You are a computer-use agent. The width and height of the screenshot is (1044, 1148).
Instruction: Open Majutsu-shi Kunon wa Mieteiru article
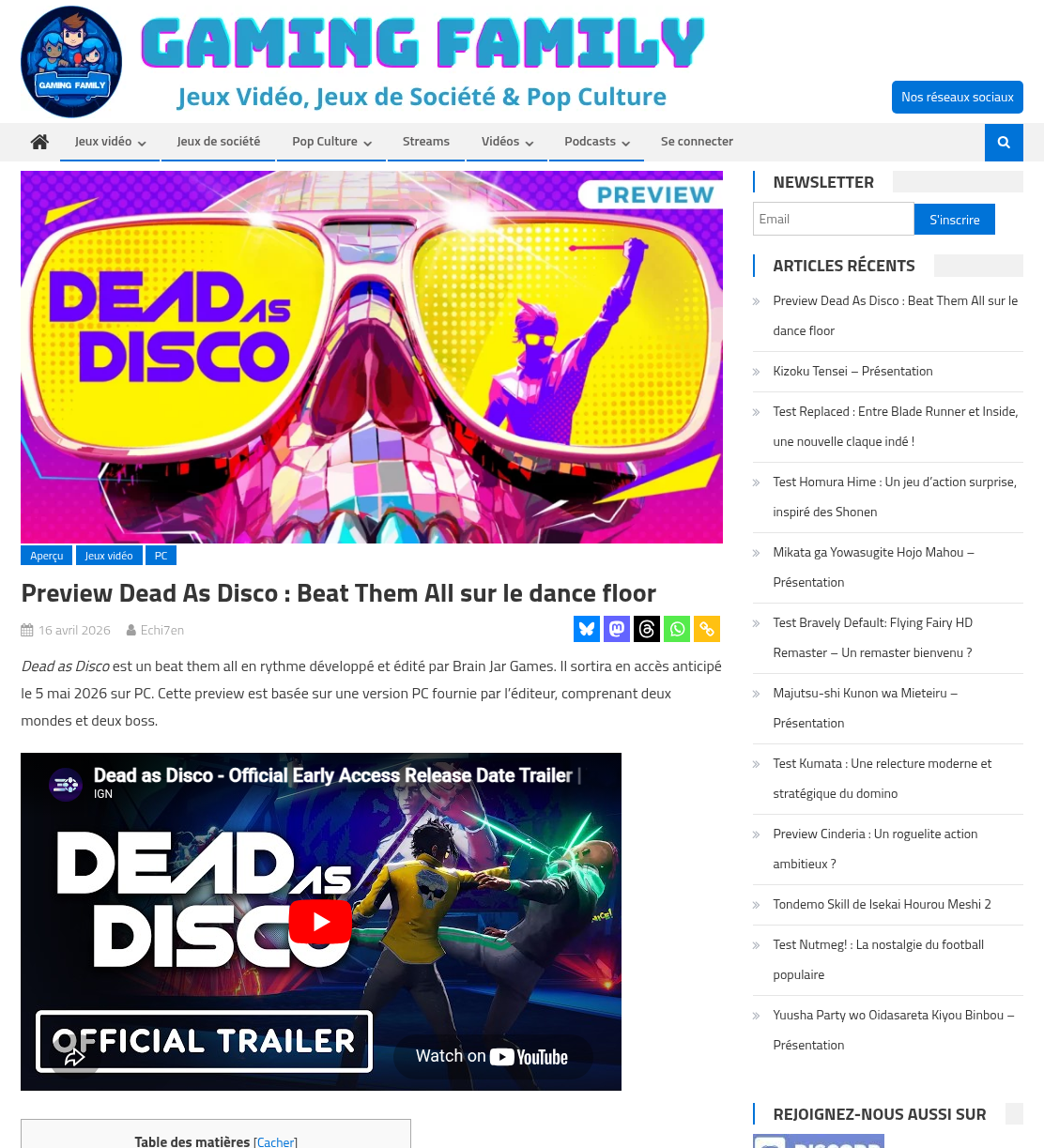click(x=865, y=708)
